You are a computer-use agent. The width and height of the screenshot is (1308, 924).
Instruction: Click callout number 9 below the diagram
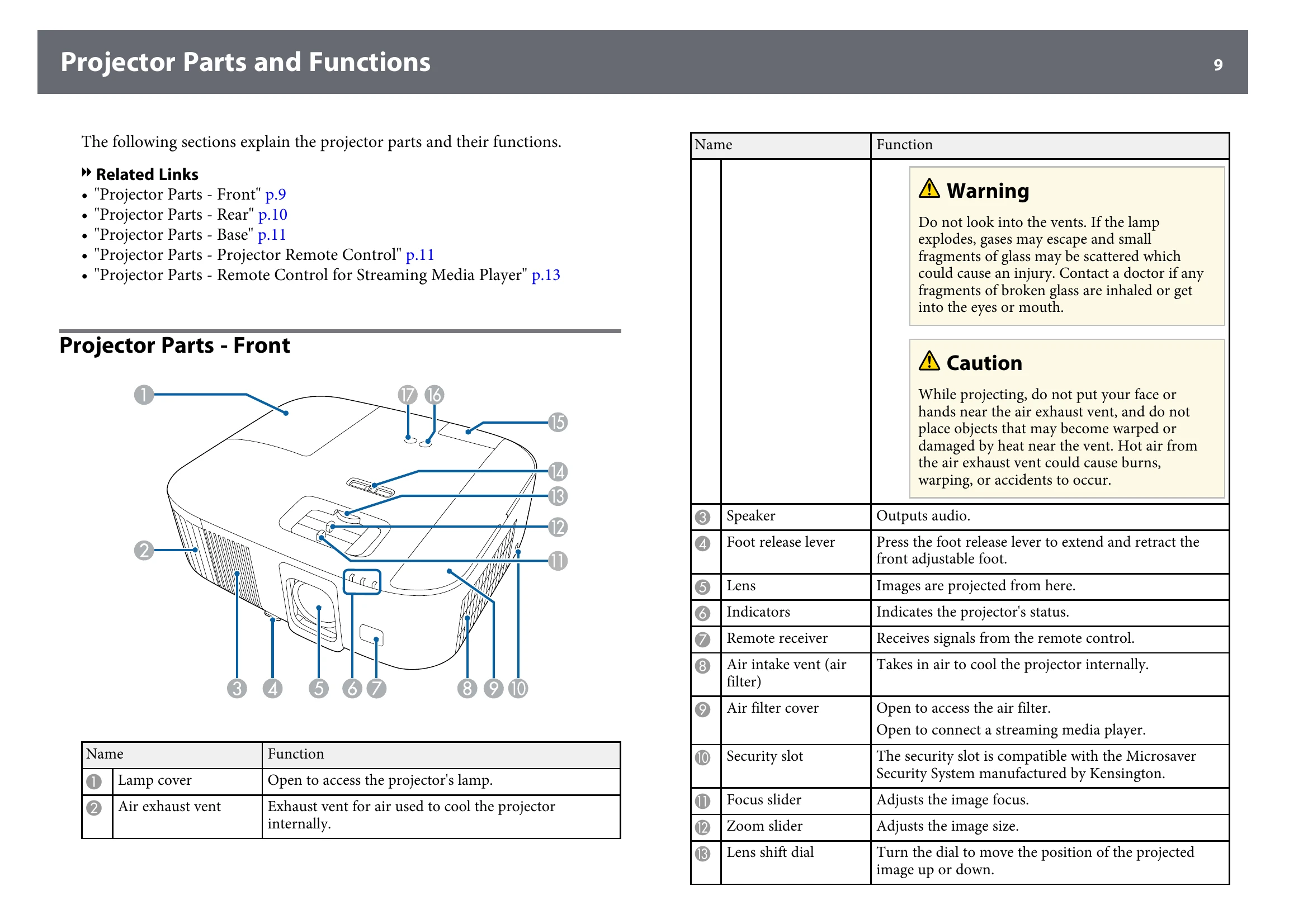click(494, 689)
